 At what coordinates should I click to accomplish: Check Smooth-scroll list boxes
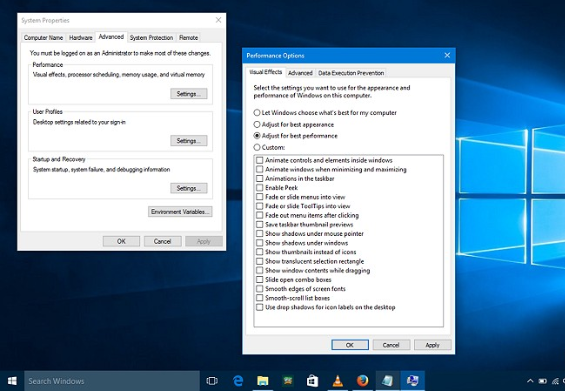[x=259, y=298]
